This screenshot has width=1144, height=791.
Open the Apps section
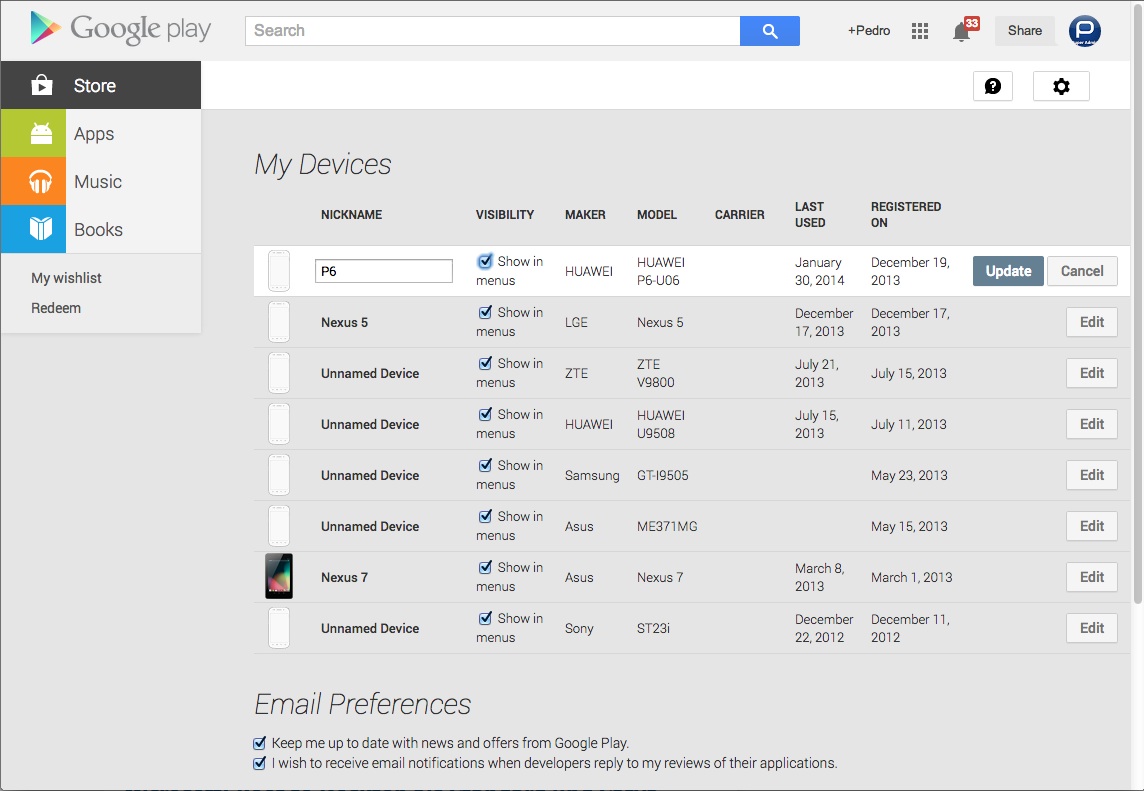[101, 134]
